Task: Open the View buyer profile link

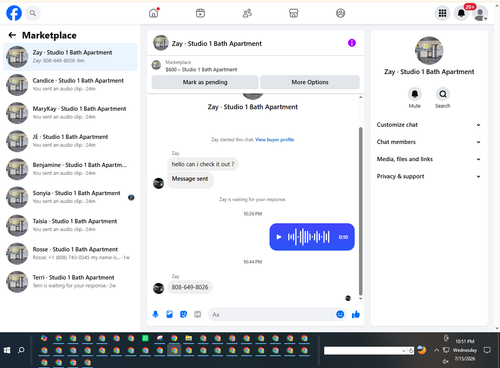Action: pyautogui.click(x=275, y=140)
